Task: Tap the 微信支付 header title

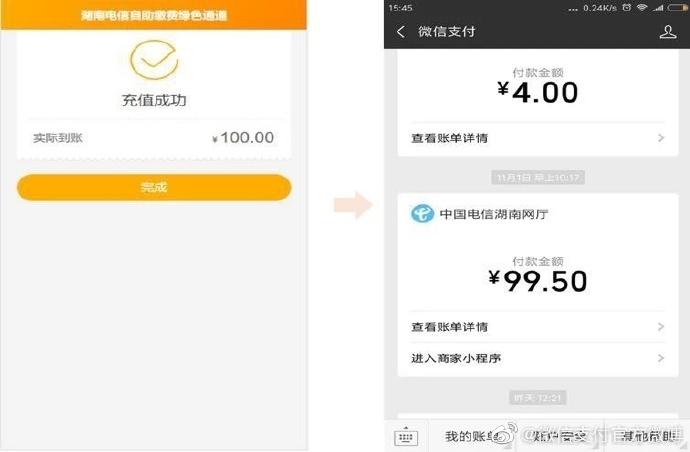Action: point(449,32)
